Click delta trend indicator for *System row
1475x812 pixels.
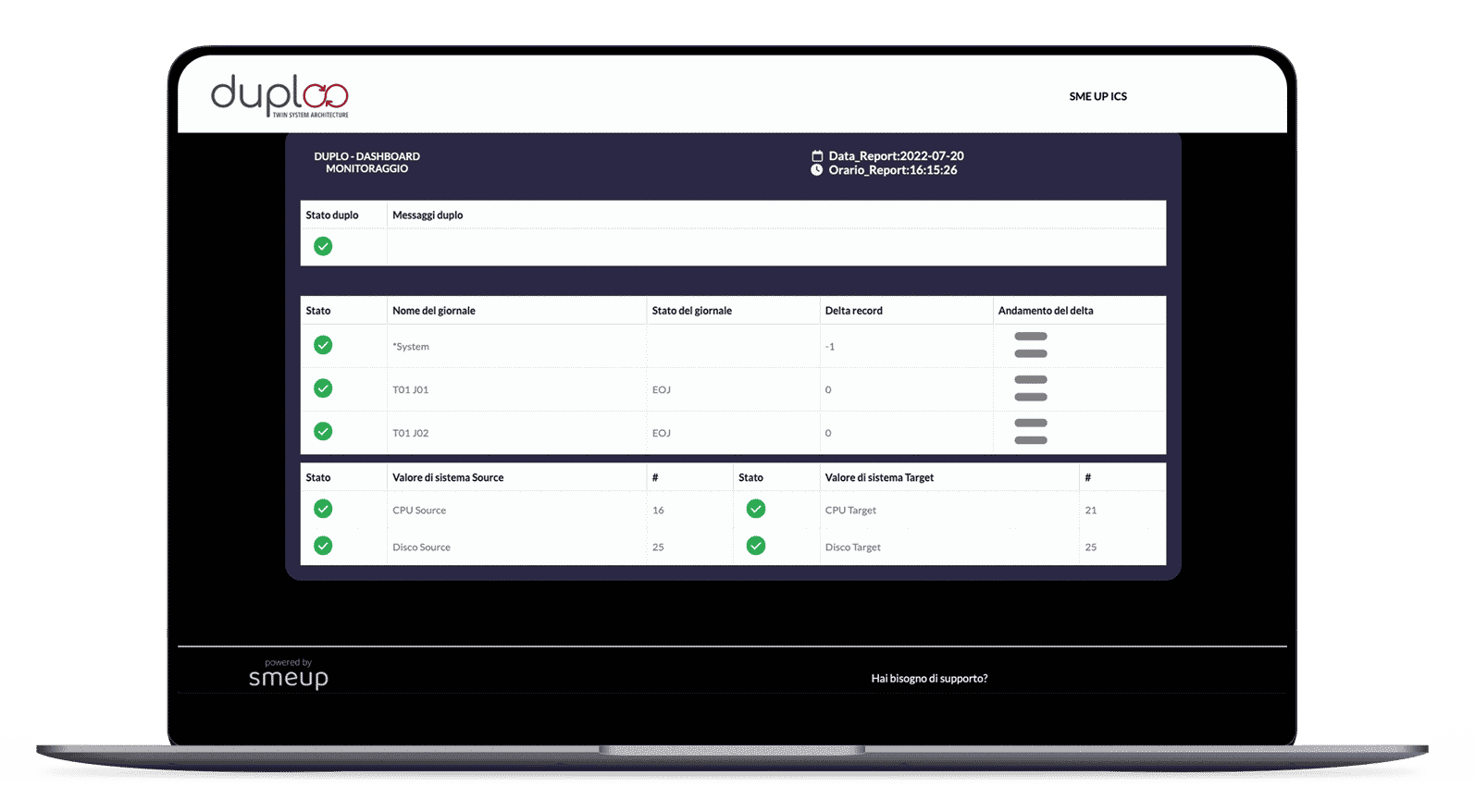coord(1031,345)
